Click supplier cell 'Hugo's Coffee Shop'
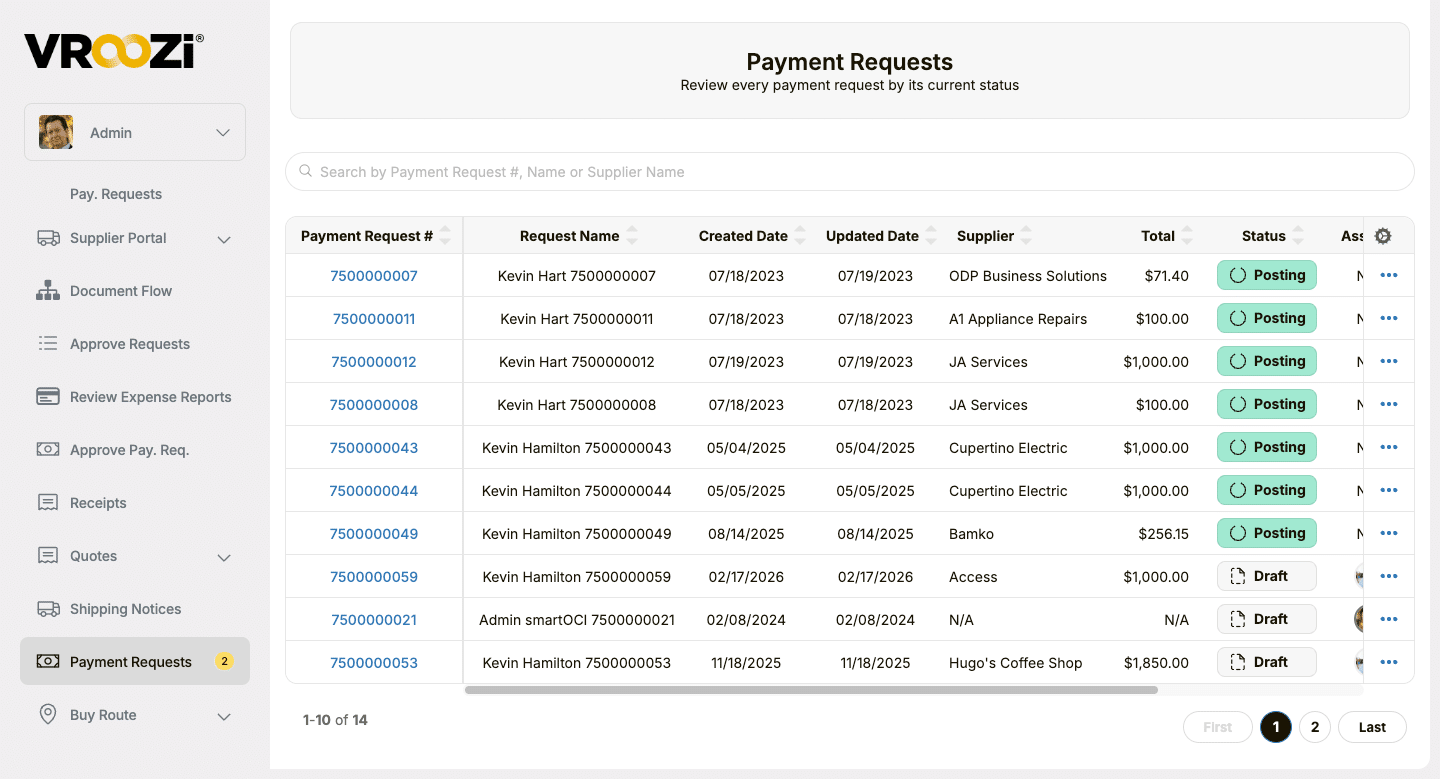The height and width of the screenshot is (779, 1440). 1015,663
